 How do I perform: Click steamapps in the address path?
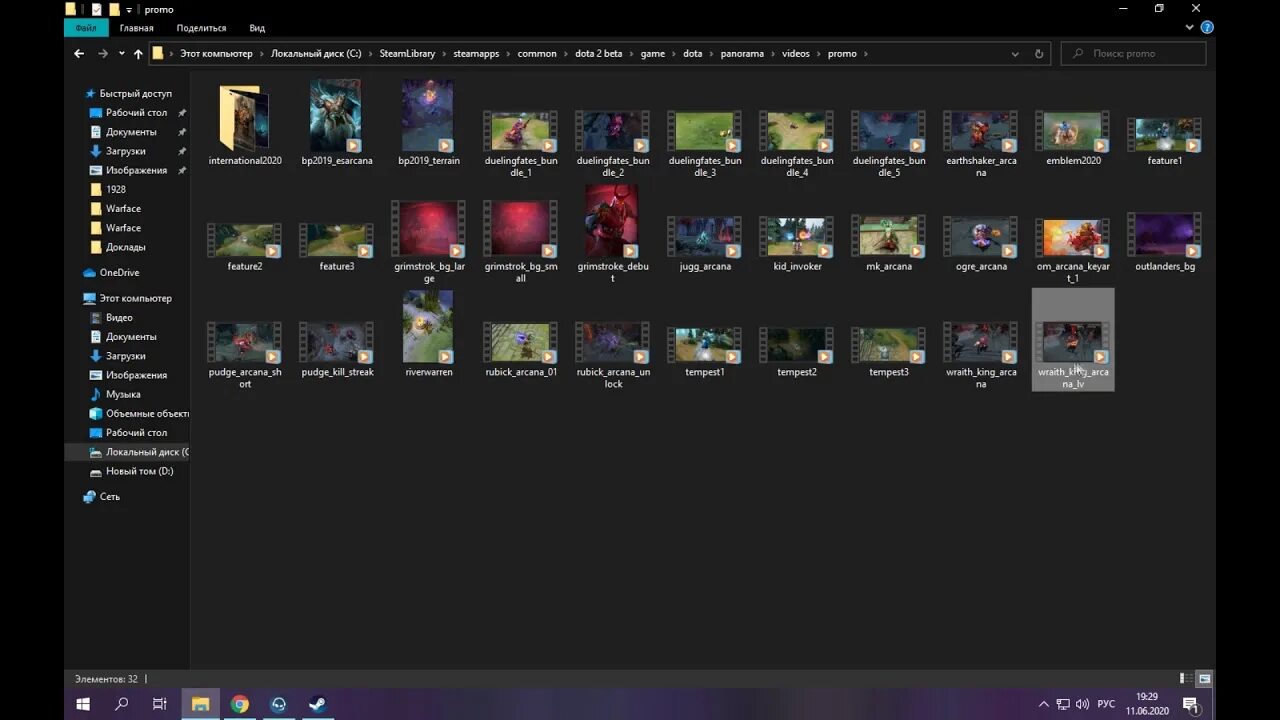coord(476,54)
